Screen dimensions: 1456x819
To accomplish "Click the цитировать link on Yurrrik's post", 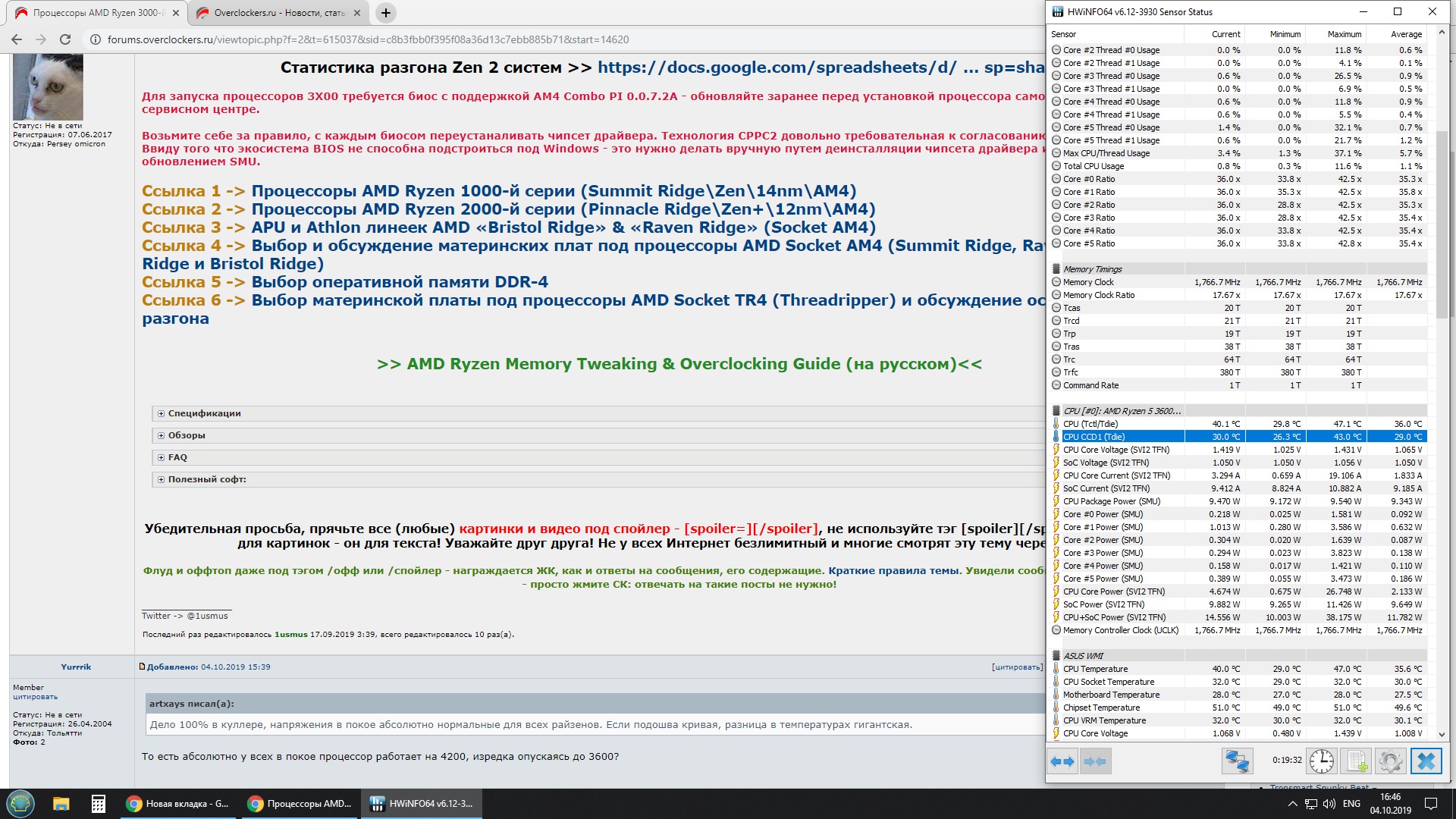I will (x=1017, y=667).
